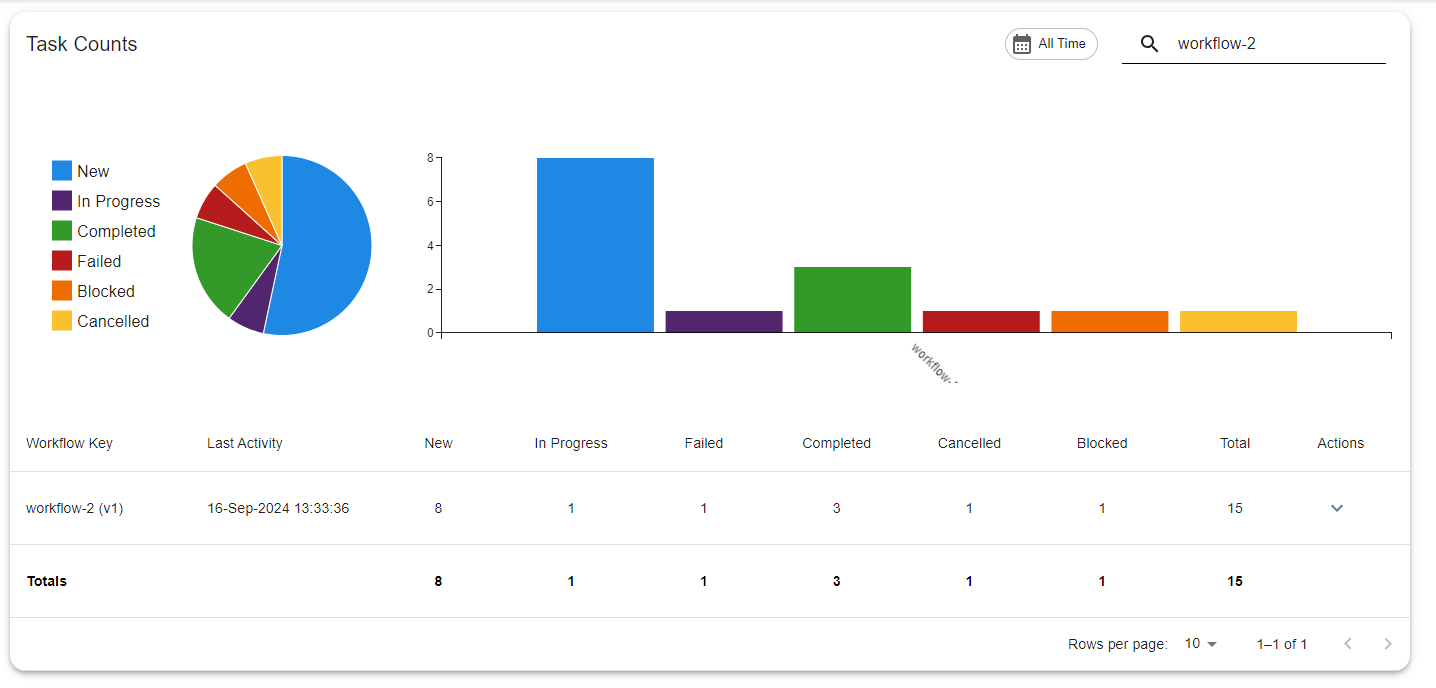Viewport: 1436px width, 688px height.
Task: Click the Completed column header
Action: pyautogui.click(x=836, y=443)
